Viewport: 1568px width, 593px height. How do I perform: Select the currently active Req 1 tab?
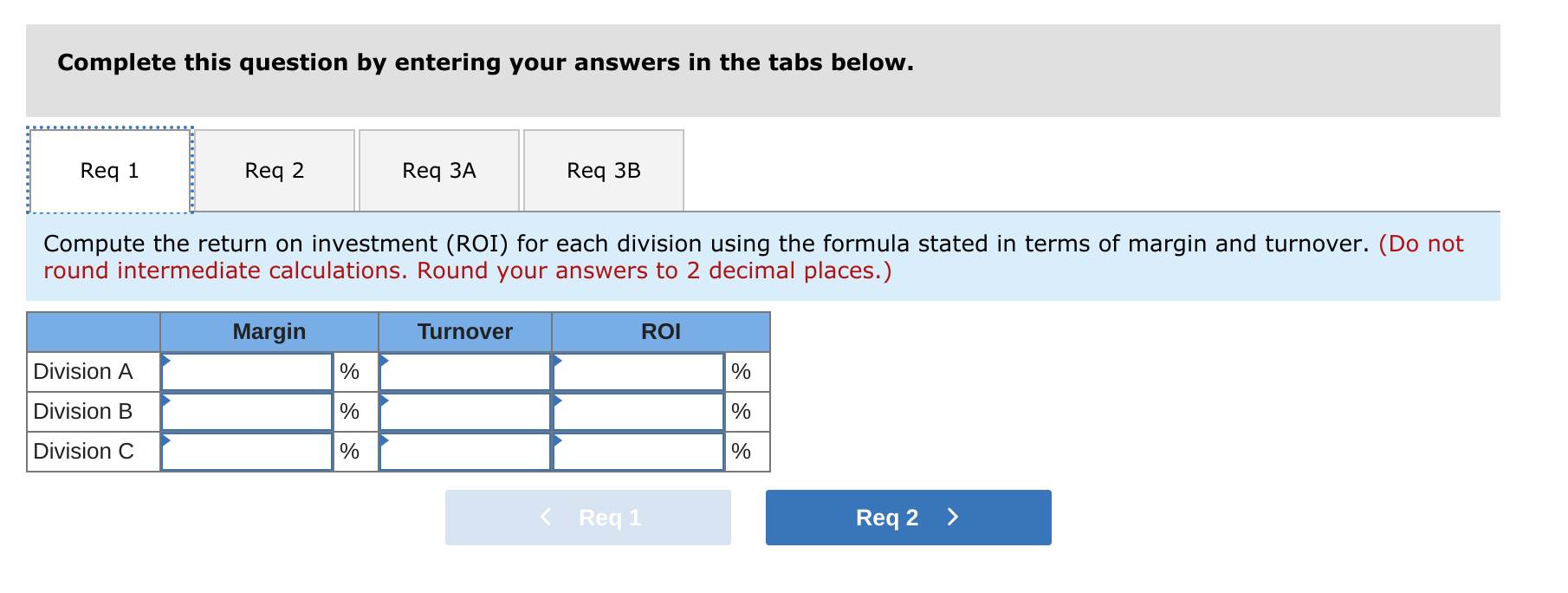pyautogui.click(x=108, y=170)
